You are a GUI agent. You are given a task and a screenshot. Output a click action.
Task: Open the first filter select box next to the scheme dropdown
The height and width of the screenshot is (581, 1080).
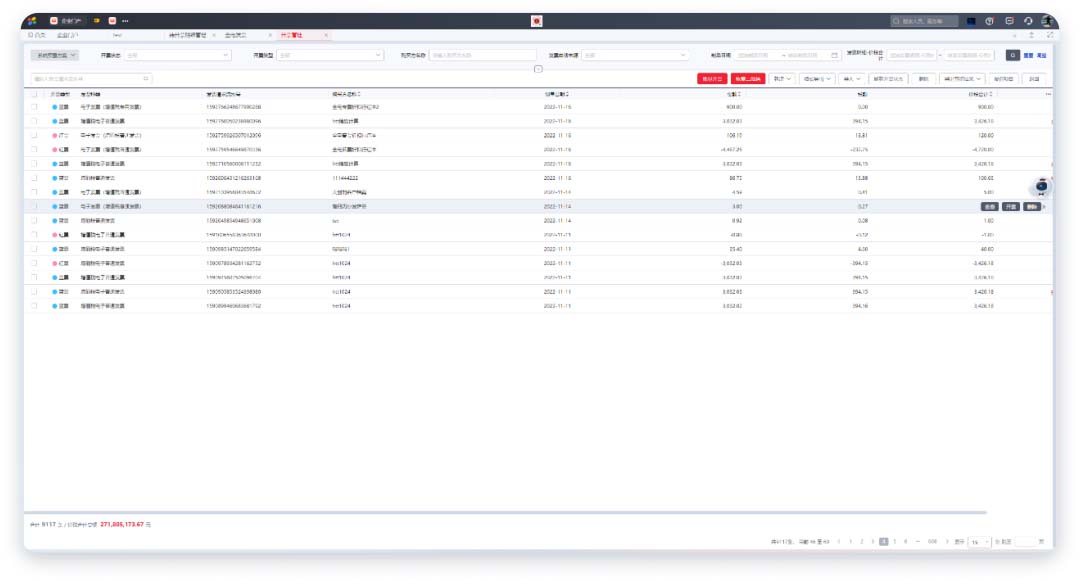click(177, 55)
